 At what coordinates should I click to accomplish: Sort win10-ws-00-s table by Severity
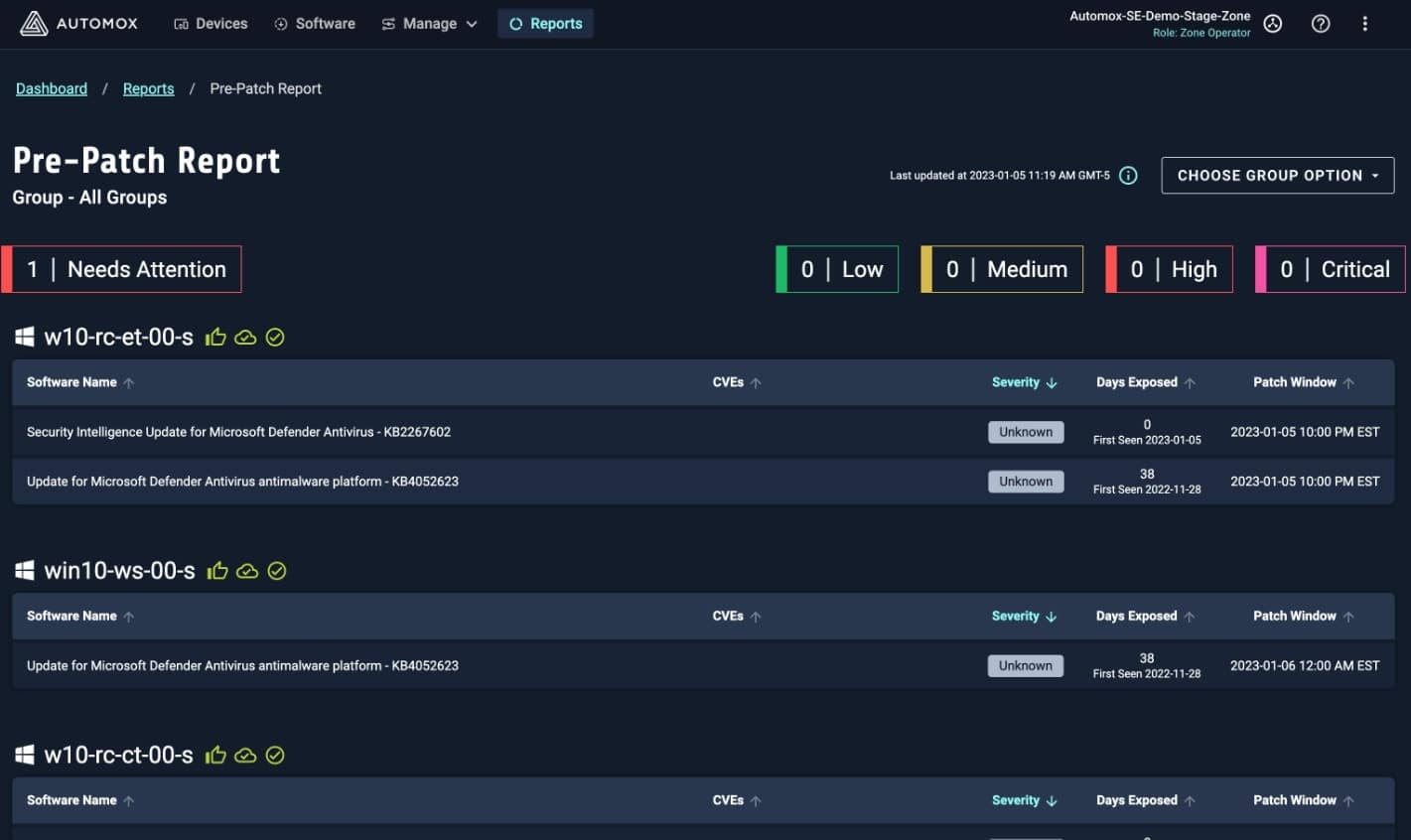(x=1025, y=617)
